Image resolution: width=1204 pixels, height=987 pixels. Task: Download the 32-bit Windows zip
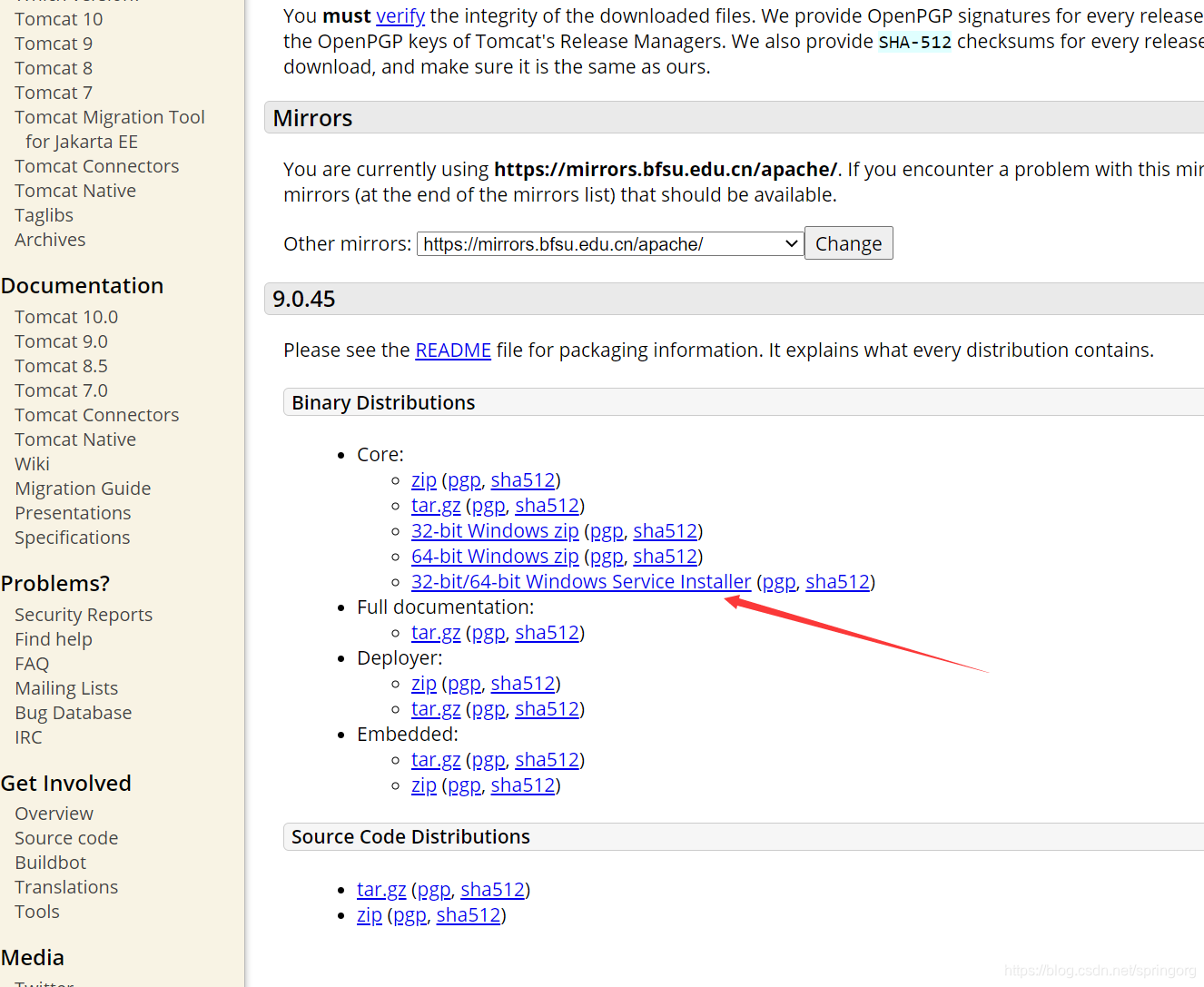(495, 531)
